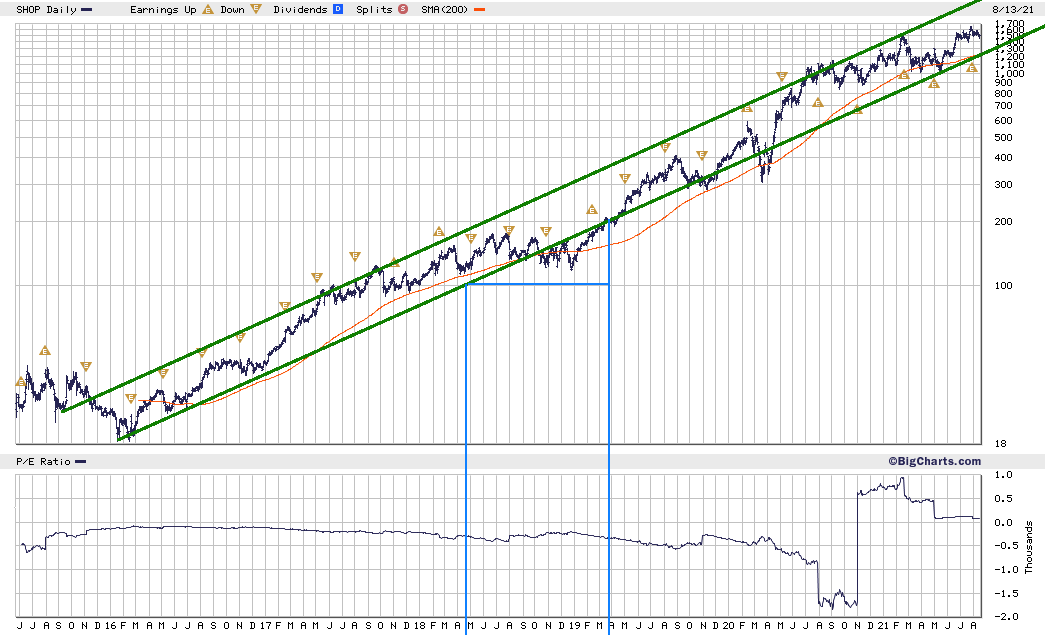The width and height of the screenshot is (1045, 635).
Task: Click the Splits legend text
Action: [x=374, y=9]
